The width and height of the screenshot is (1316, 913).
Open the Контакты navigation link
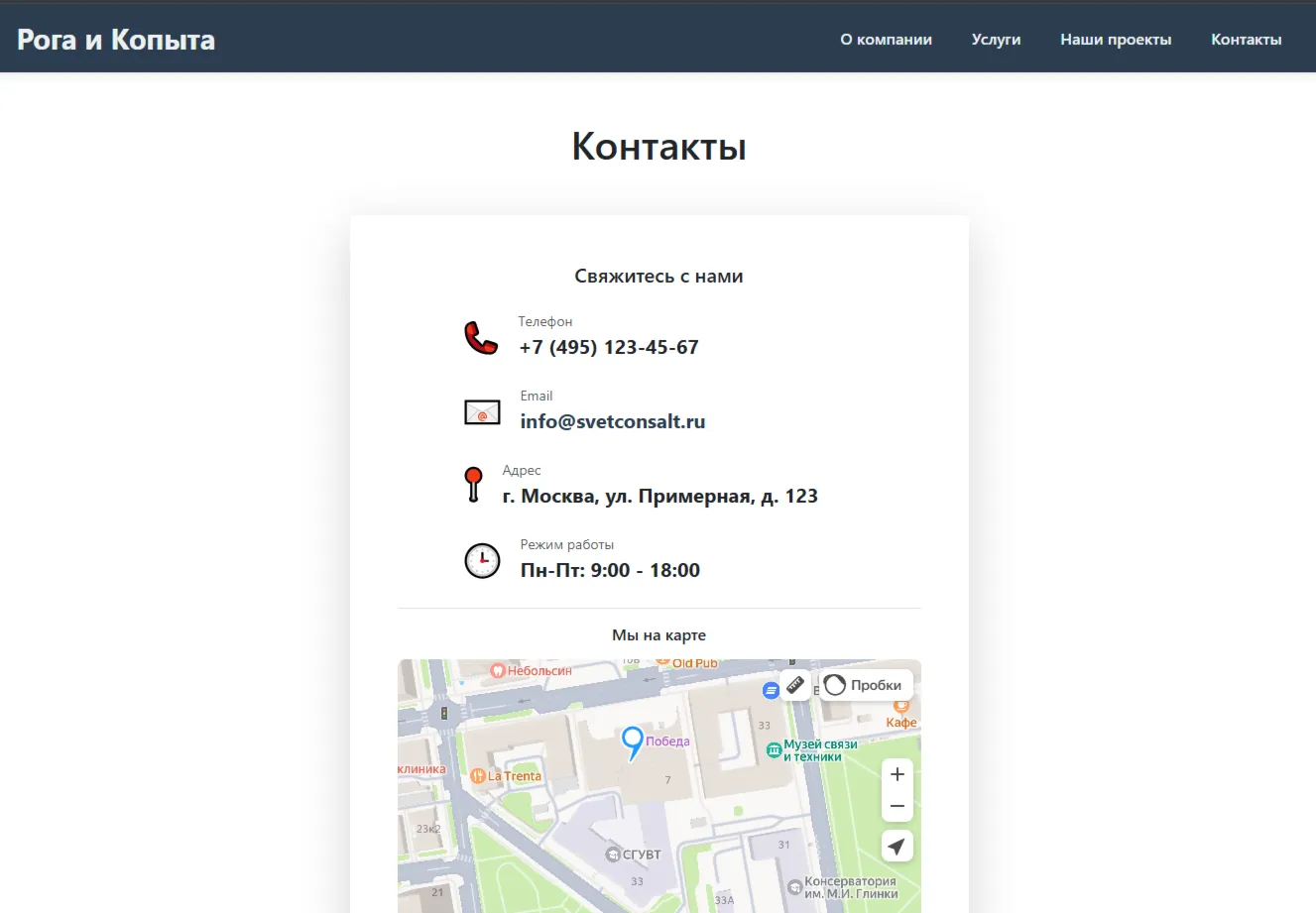coord(1246,40)
